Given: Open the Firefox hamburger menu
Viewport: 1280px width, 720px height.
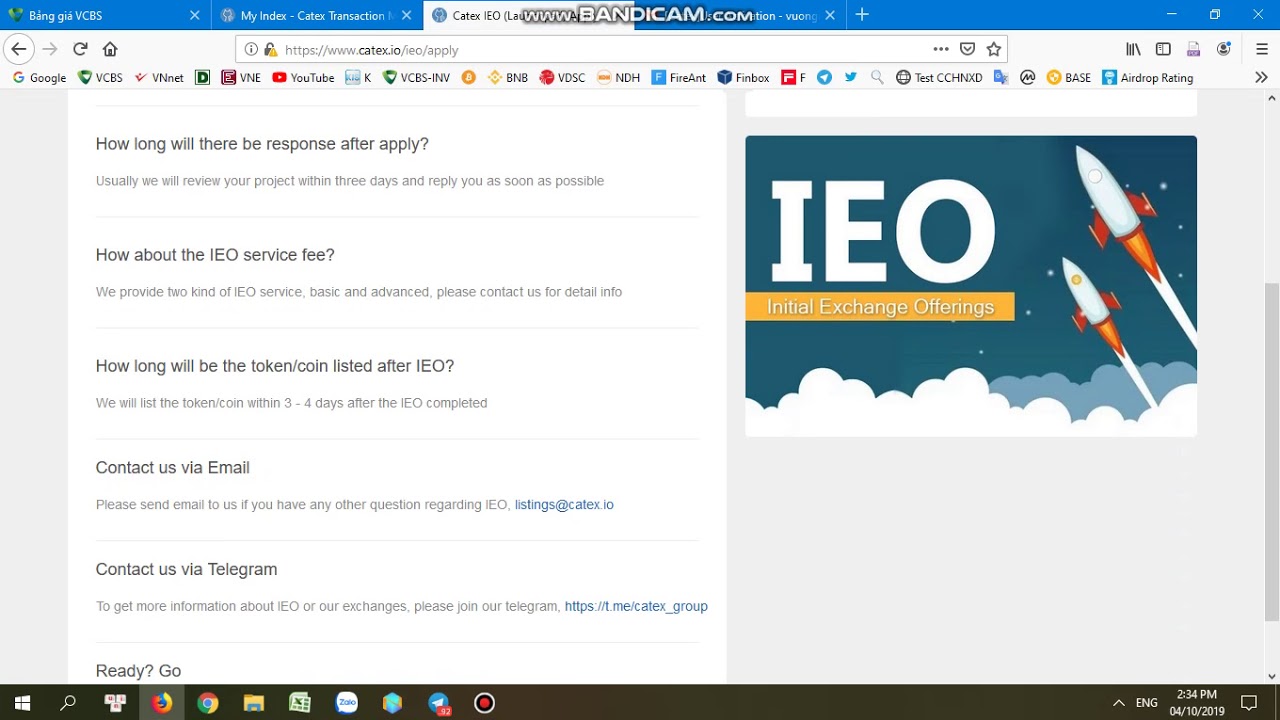Looking at the screenshot, I should (x=1262, y=49).
